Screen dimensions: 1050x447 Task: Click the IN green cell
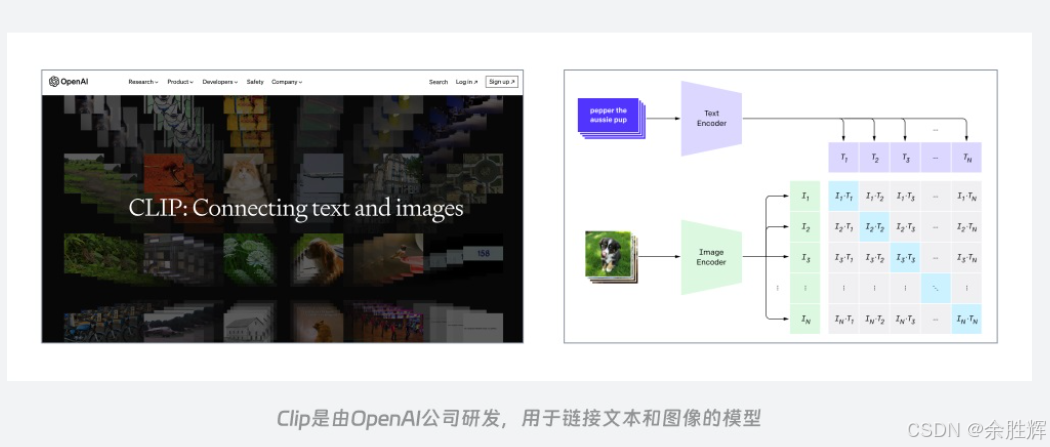[805, 319]
